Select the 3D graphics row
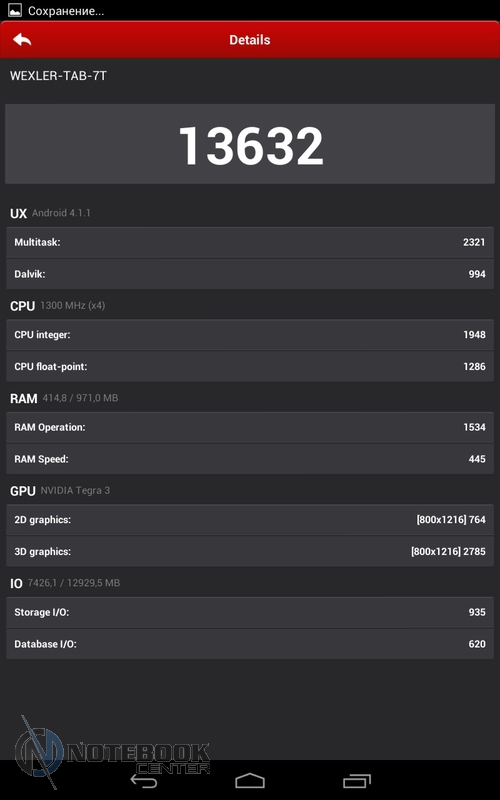The image size is (500, 800). 250,552
